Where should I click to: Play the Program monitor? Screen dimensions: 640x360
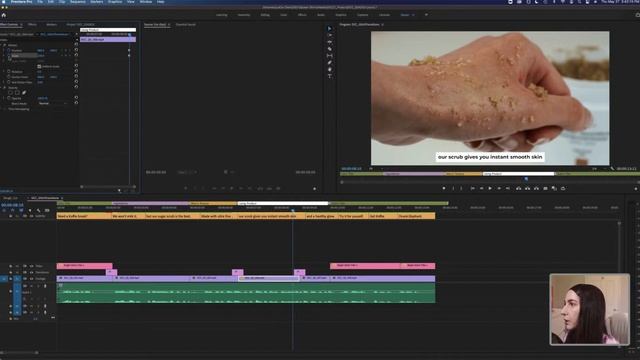coord(490,189)
